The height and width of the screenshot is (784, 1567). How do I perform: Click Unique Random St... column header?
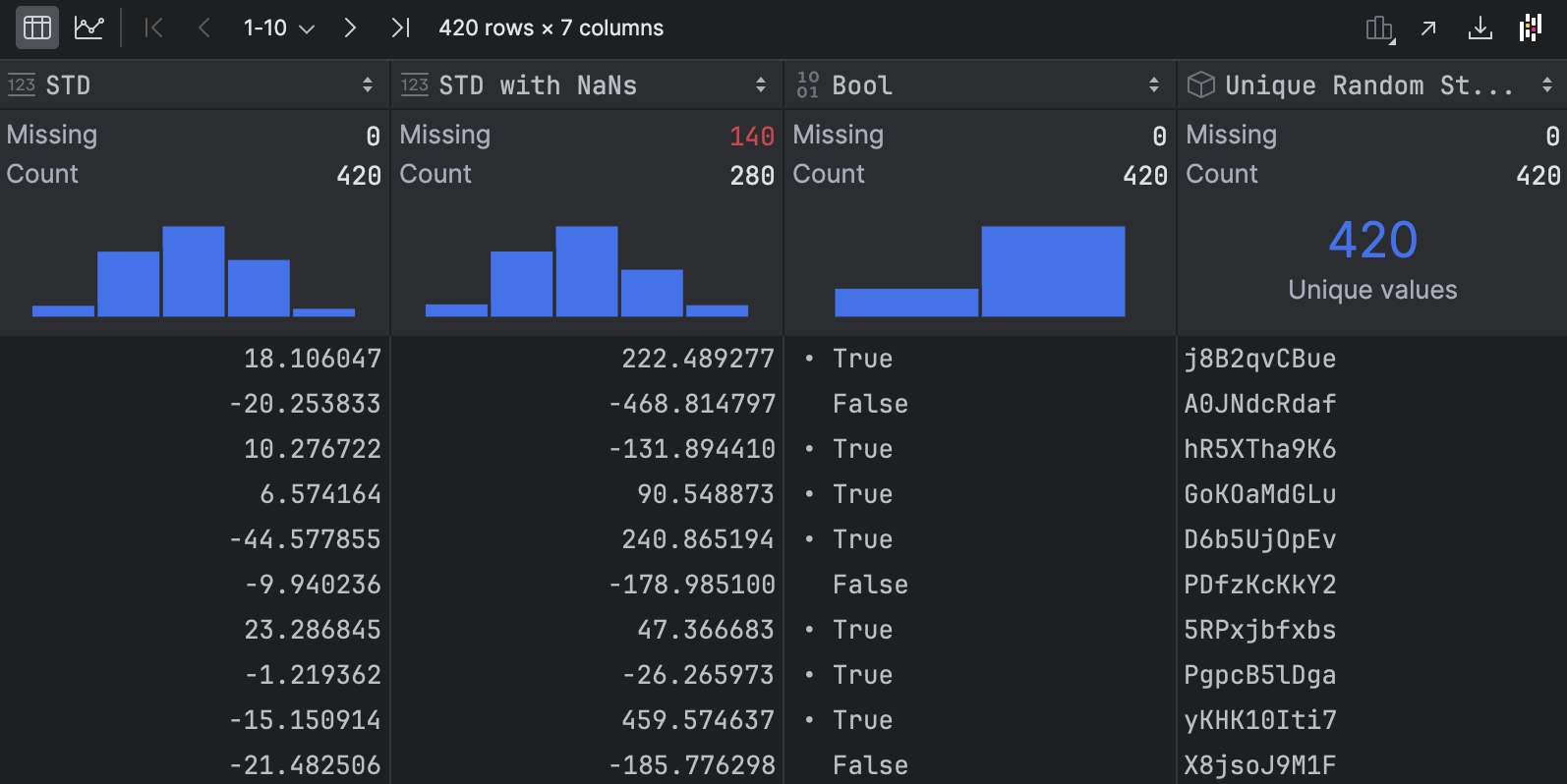coord(1372,85)
